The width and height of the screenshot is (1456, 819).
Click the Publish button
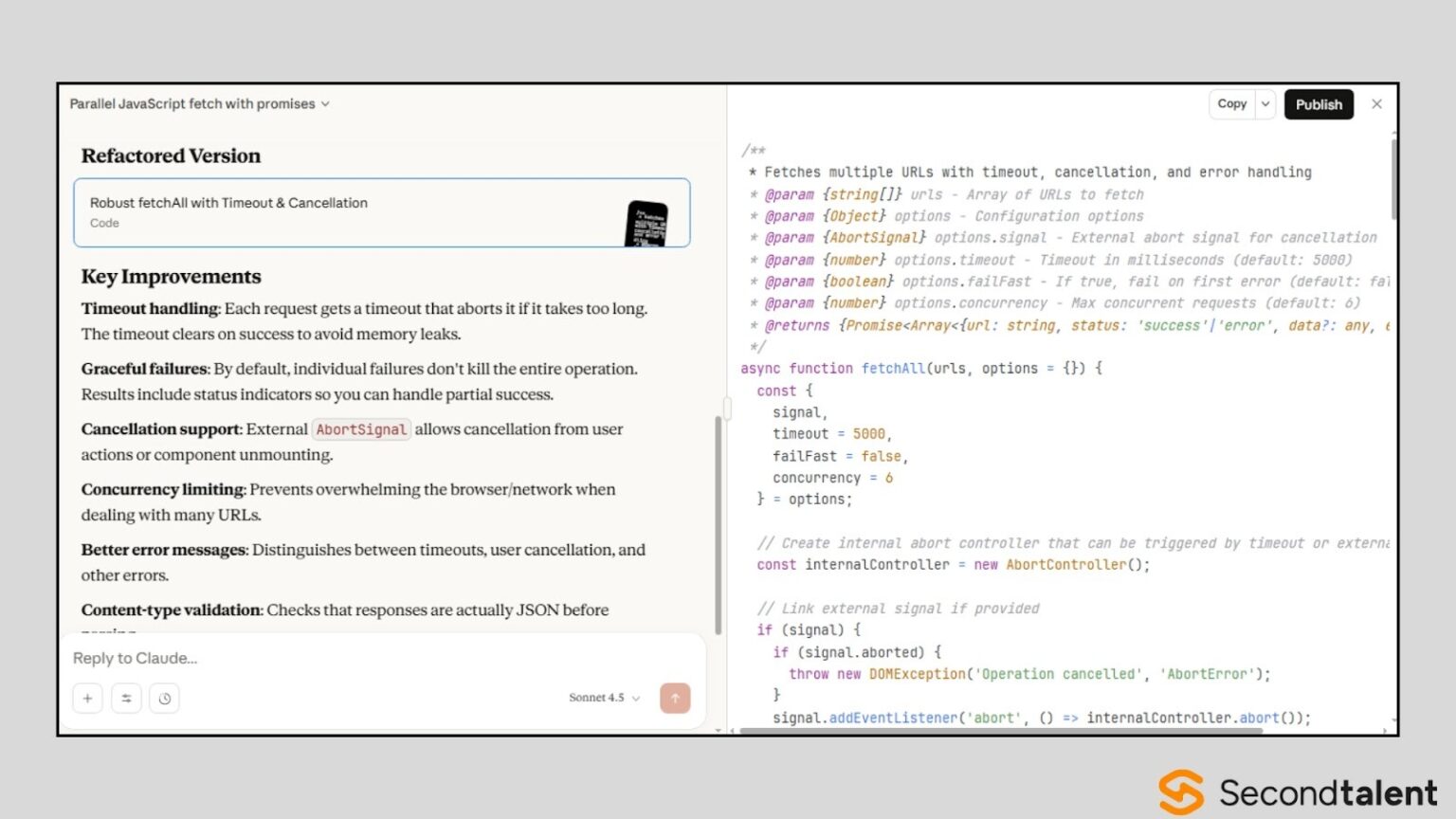(1319, 104)
